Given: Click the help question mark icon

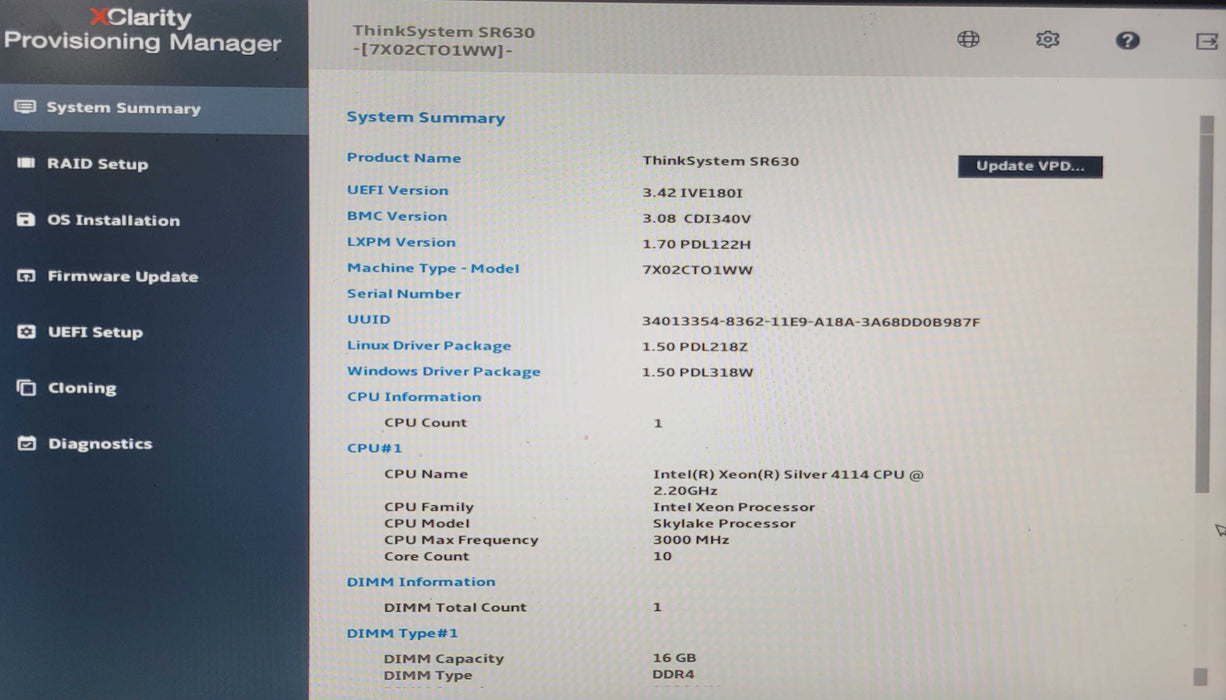Looking at the screenshot, I should coord(1127,42).
